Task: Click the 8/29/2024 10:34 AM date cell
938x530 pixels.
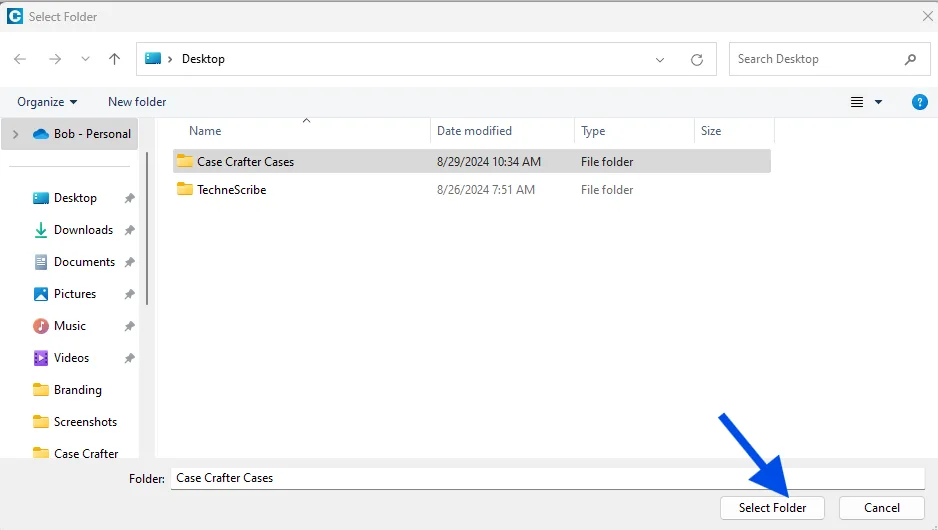Action: (x=489, y=162)
